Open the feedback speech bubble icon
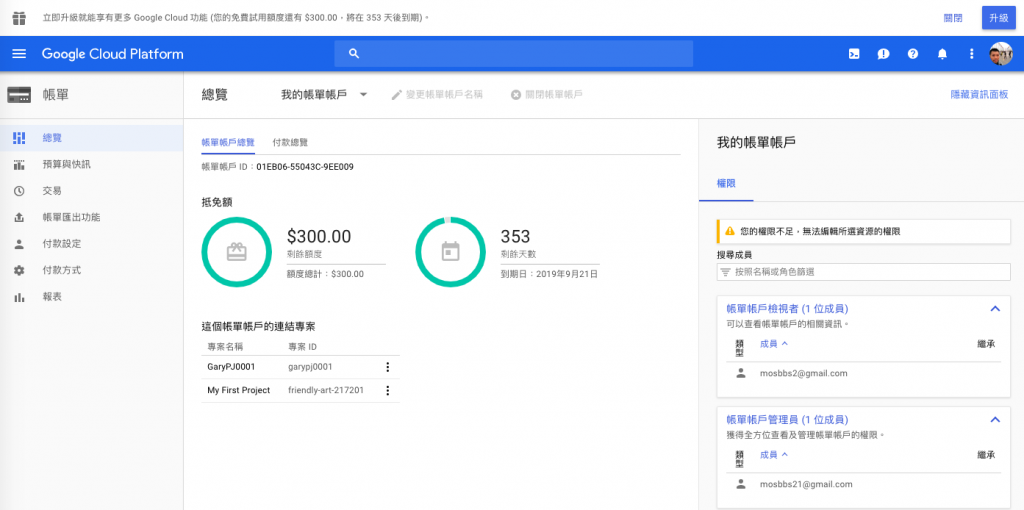 (x=883, y=54)
